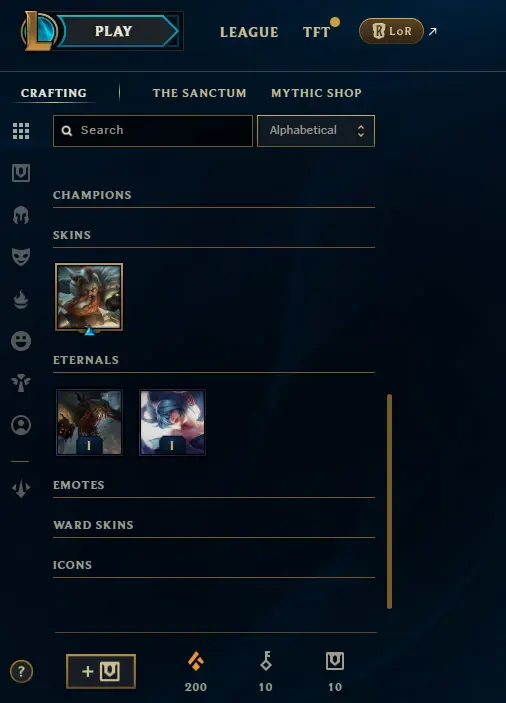Select the skin shard thumbnail
506x703 pixels.
coord(89,297)
